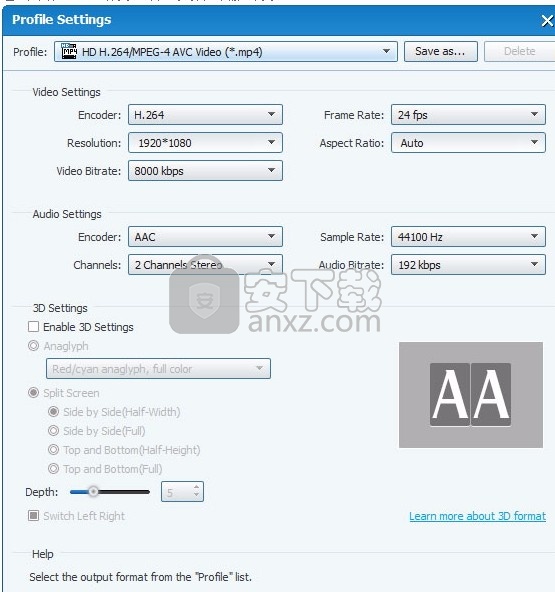Open the Resolution 1920*1080 dropdown
This screenshot has width=555, height=592.
point(205,142)
